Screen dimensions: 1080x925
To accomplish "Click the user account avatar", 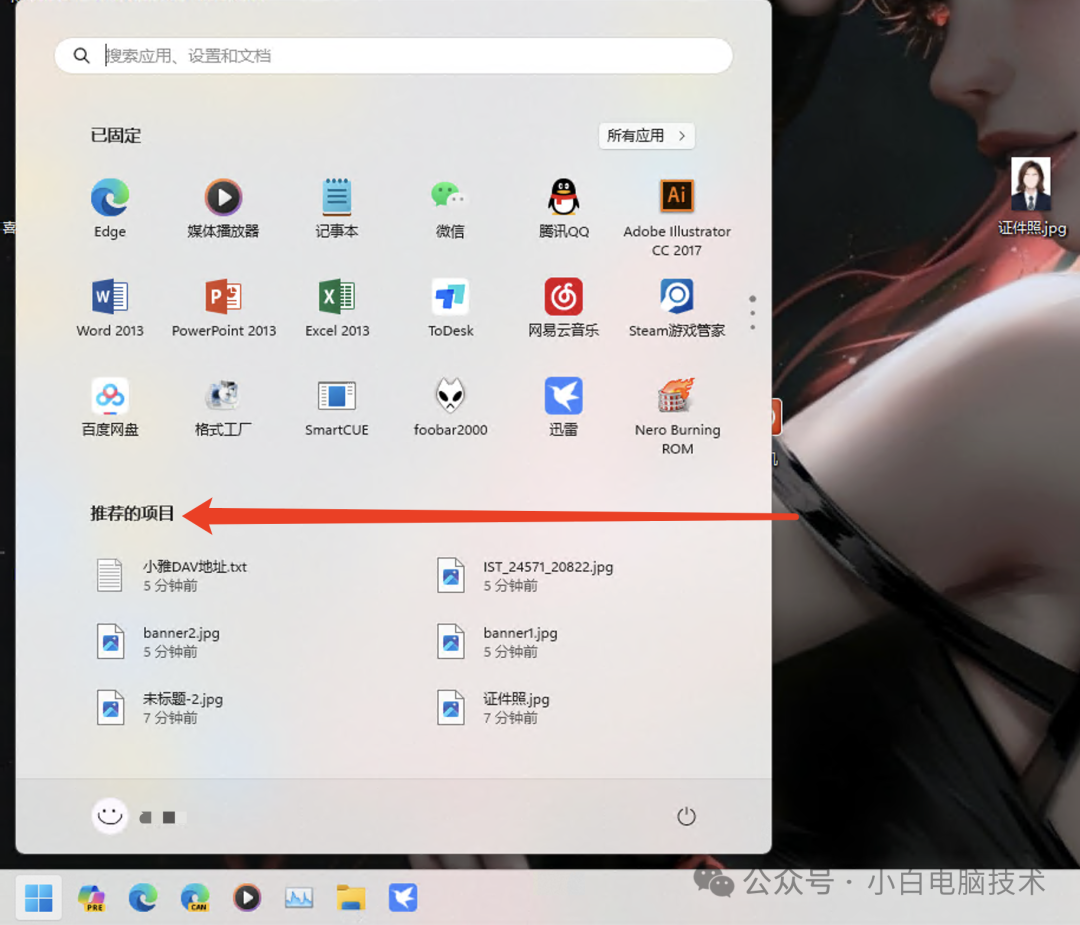I will [x=110, y=816].
